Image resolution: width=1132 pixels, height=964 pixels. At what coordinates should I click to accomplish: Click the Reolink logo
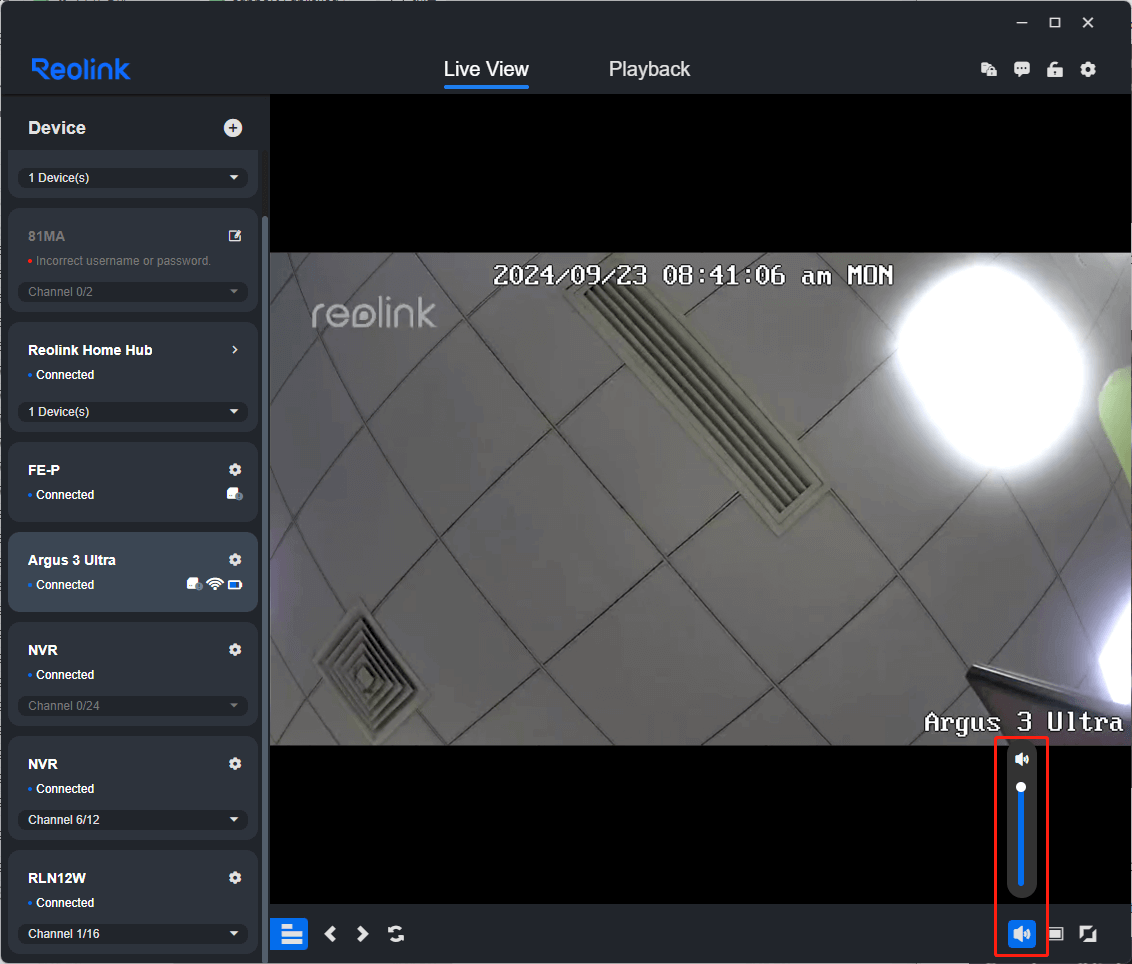(81, 69)
